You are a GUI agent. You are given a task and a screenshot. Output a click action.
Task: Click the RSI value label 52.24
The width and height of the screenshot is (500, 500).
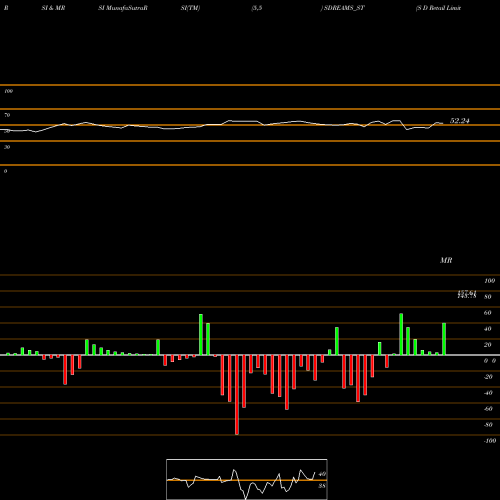(x=459, y=121)
